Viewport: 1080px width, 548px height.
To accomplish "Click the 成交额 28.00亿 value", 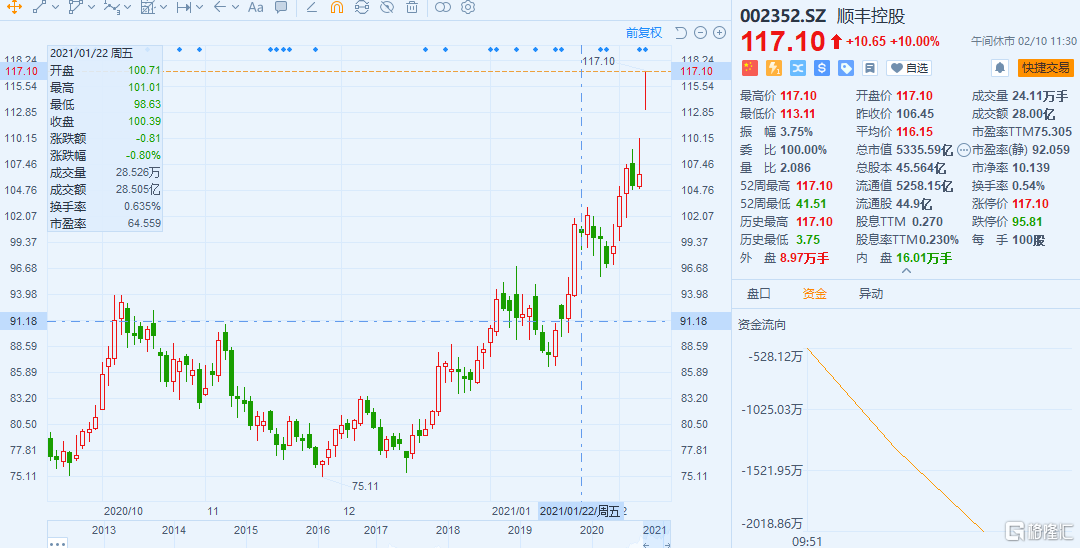I will coord(1033,114).
